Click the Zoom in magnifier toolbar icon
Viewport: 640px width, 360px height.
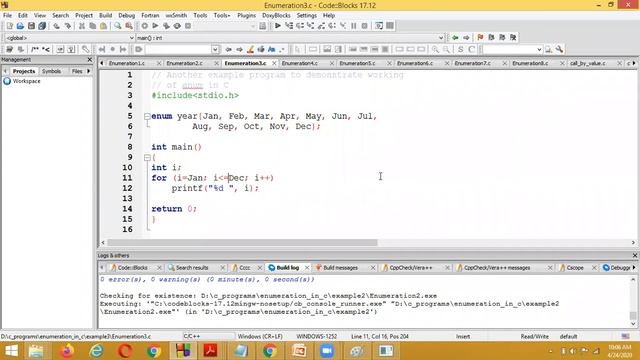tap(435, 49)
